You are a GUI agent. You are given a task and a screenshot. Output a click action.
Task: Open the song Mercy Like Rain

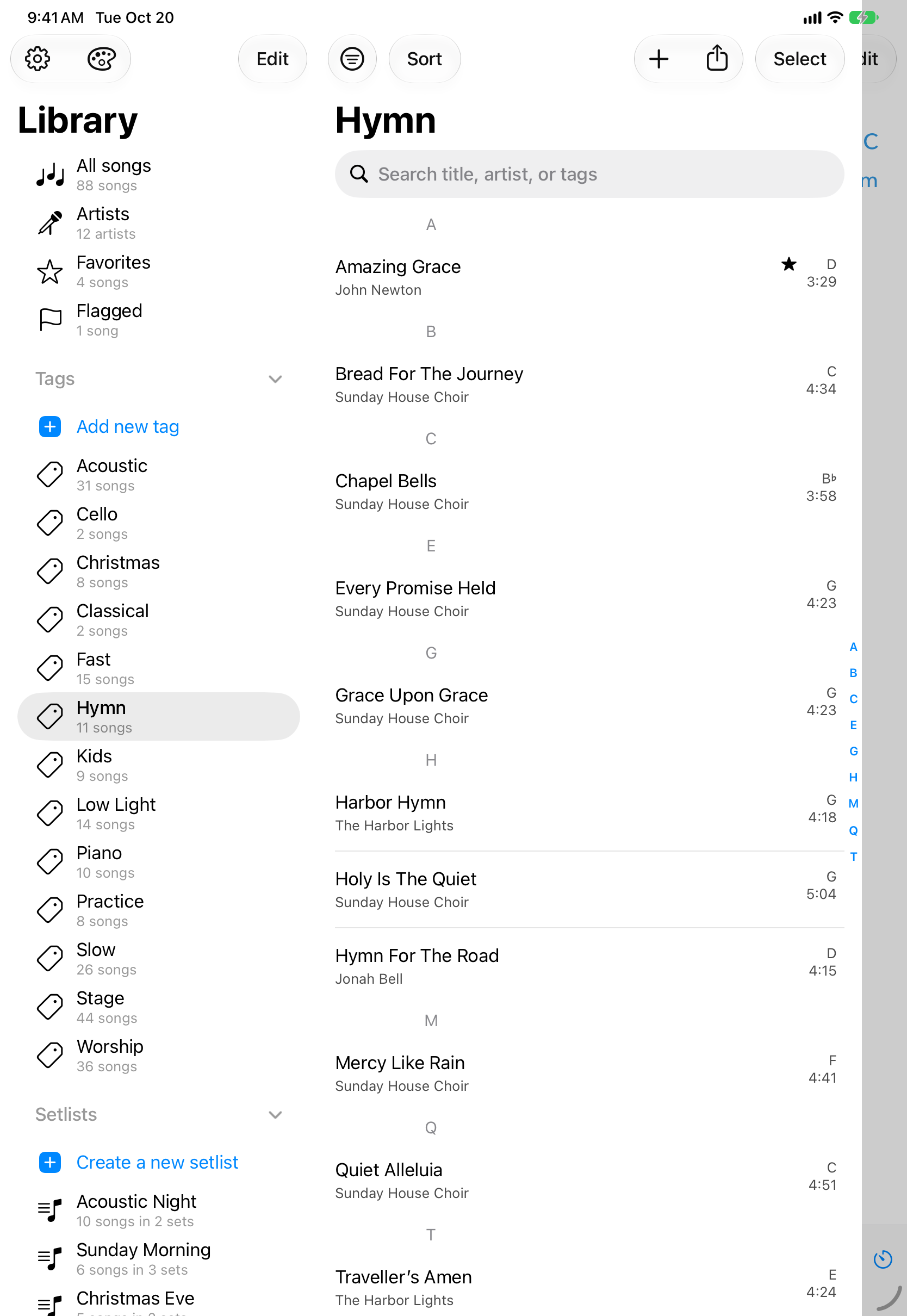pos(589,1073)
